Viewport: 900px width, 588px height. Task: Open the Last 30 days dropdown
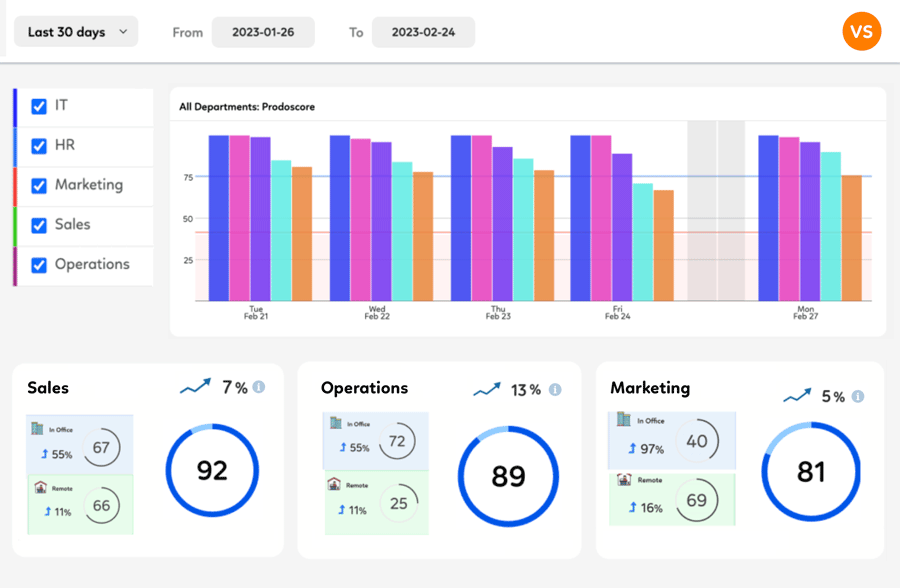tap(76, 32)
